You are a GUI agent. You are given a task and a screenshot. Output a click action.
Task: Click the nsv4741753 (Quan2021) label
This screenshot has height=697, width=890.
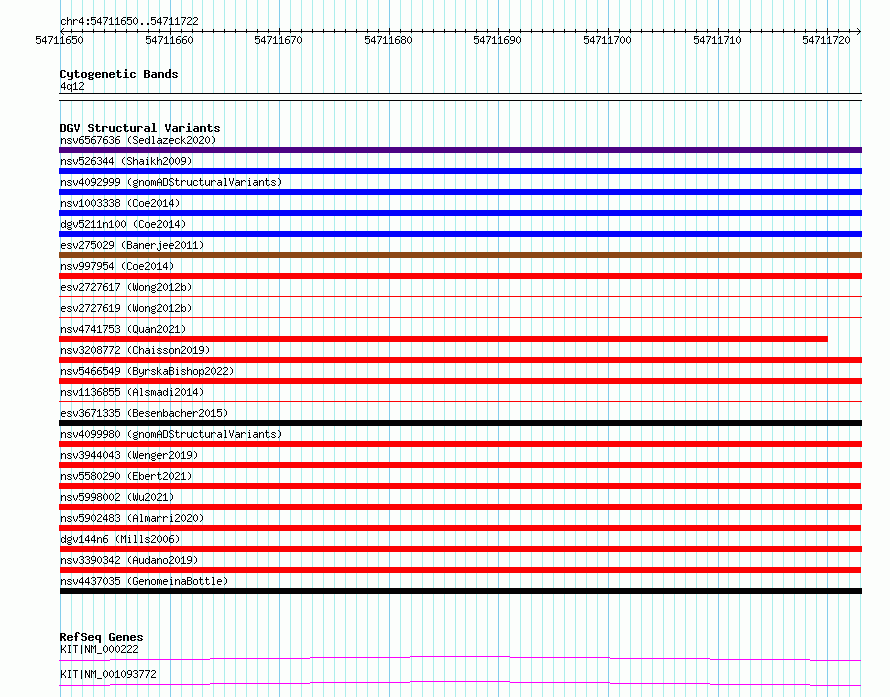coord(123,329)
